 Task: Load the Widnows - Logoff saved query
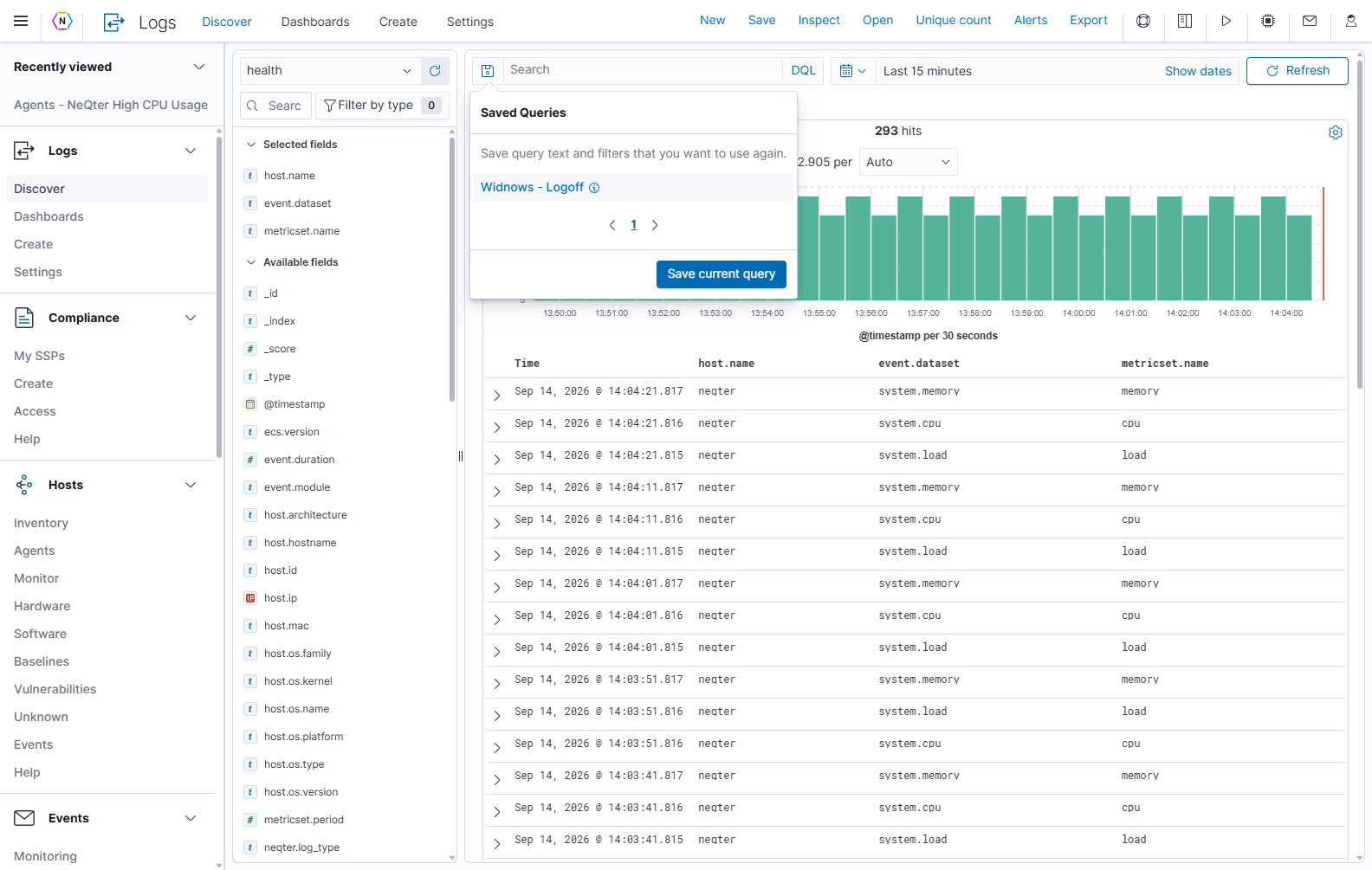532,187
